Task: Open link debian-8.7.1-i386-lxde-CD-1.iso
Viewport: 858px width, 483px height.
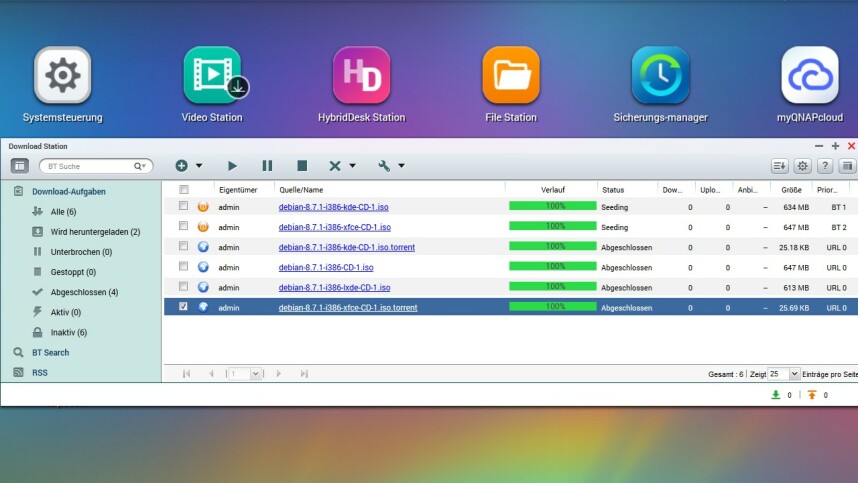Action: click(334, 288)
